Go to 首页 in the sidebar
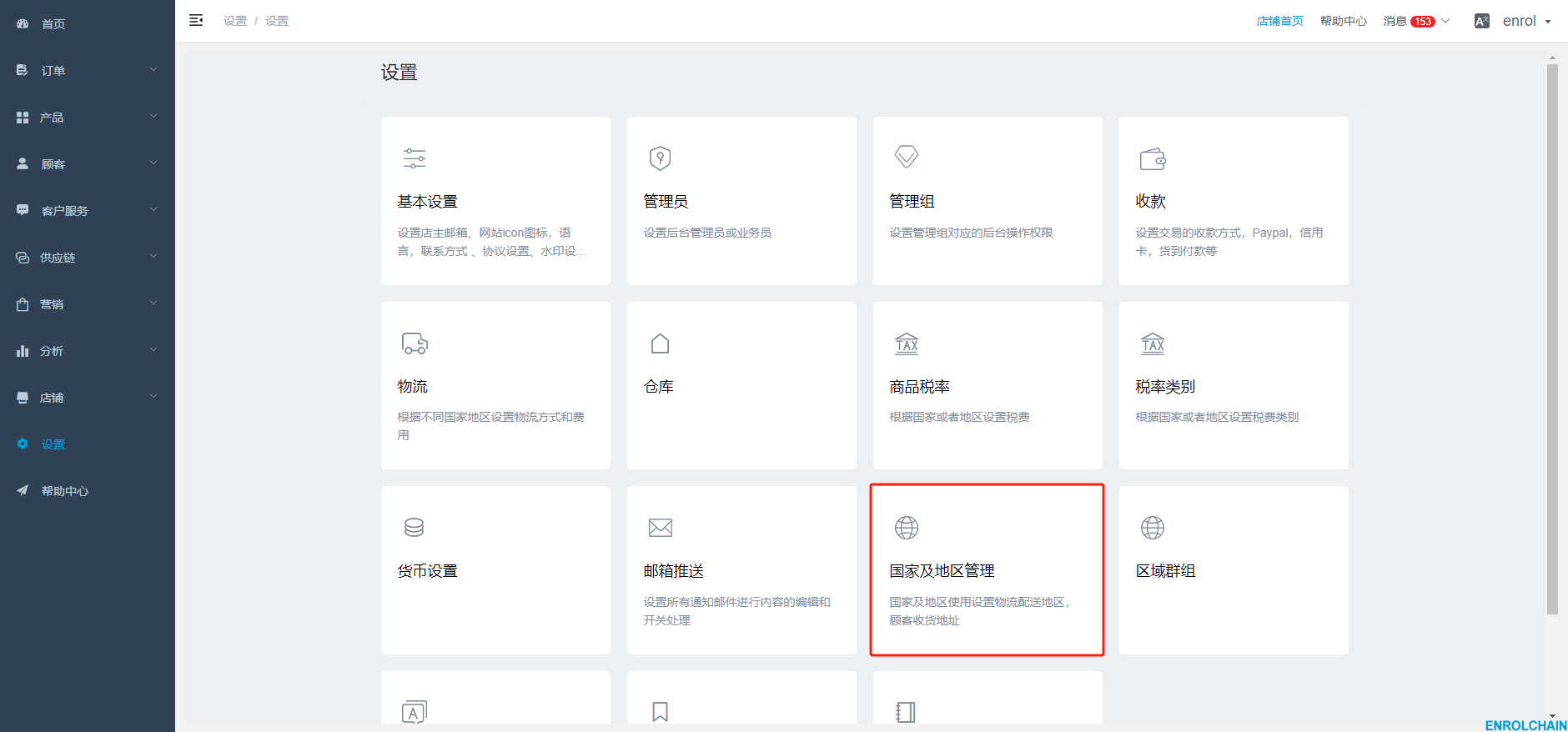Image resolution: width=1568 pixels, height=732 pixels. 53,24
